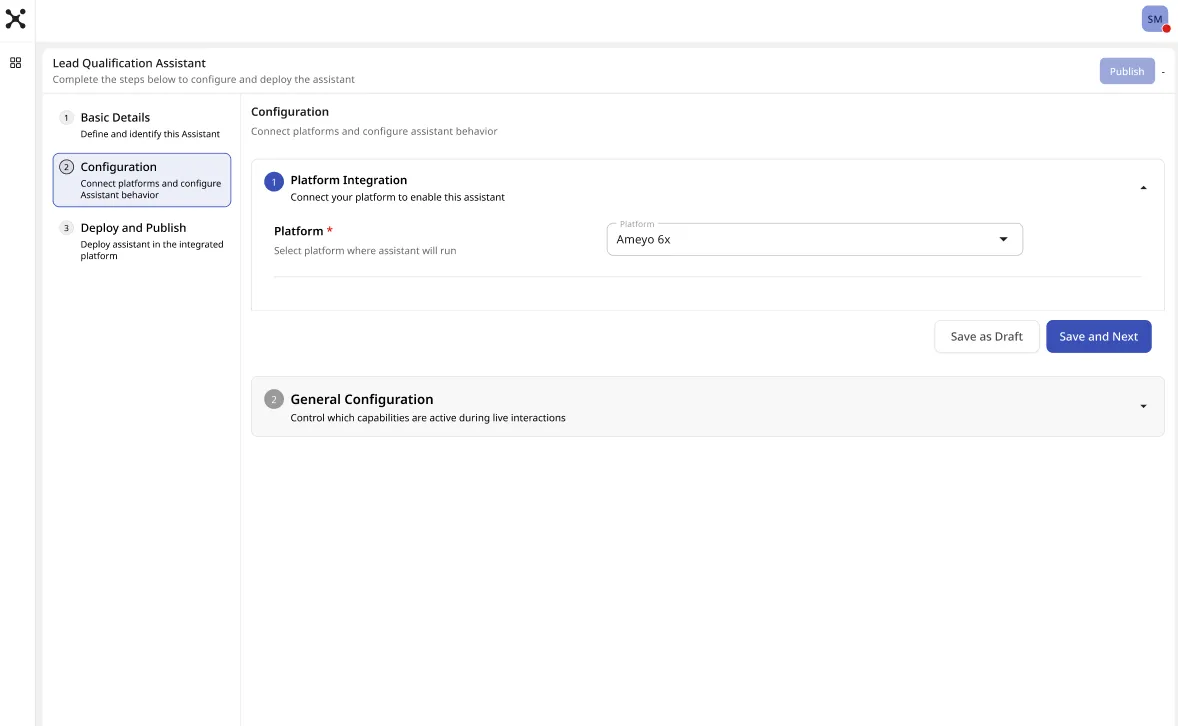Click Save and Next

(x=1098, y=337)
